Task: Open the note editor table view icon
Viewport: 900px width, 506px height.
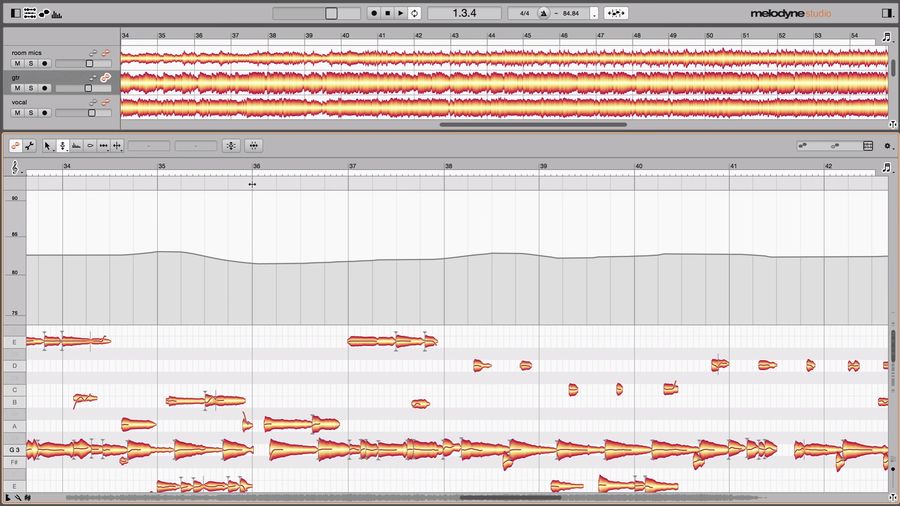Action: (x=868, y=146)
